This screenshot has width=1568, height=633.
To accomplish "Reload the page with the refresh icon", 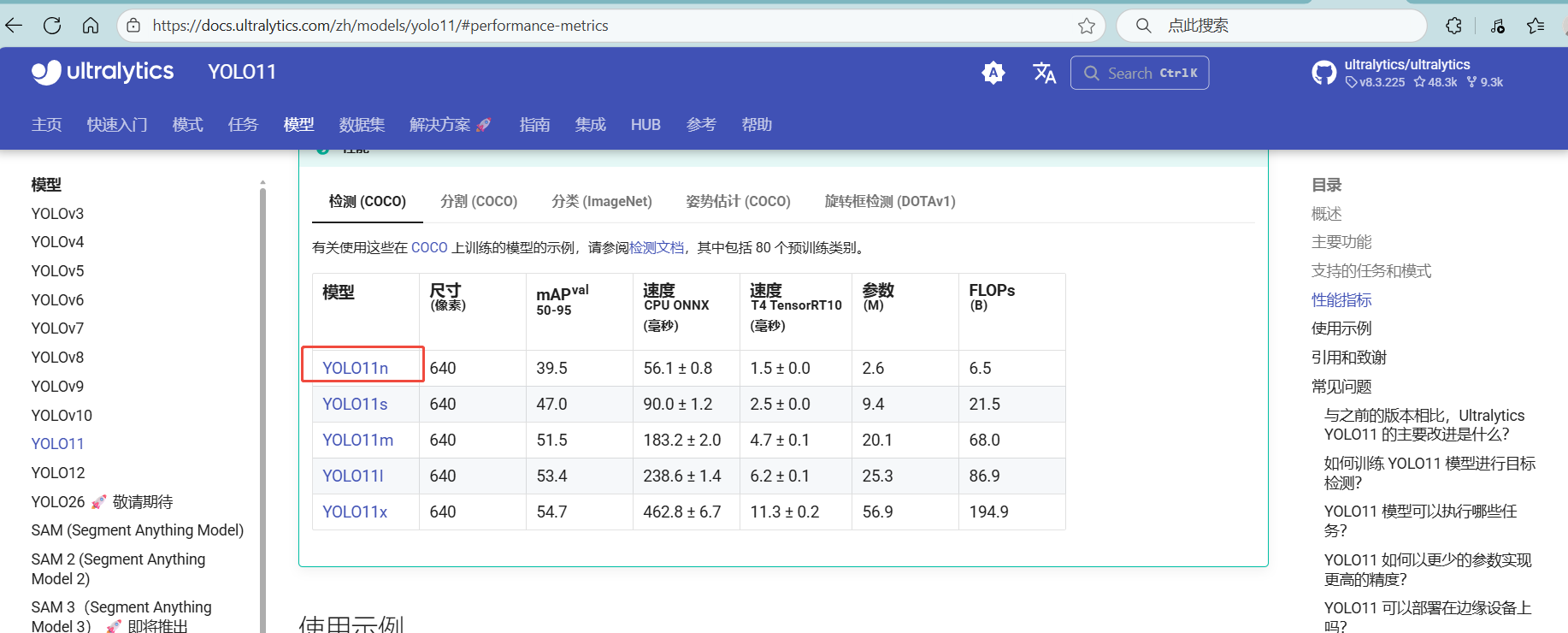I will [52, 26].
